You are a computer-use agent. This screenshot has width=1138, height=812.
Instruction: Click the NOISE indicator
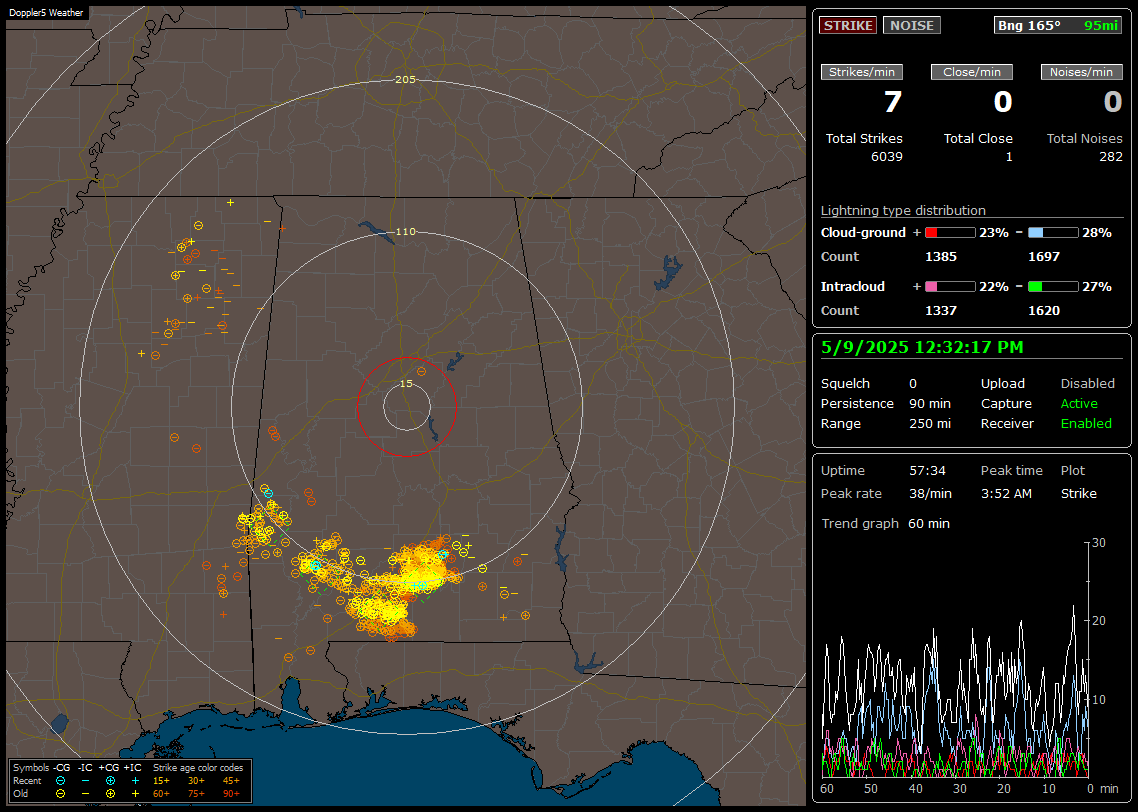point(912,25)
